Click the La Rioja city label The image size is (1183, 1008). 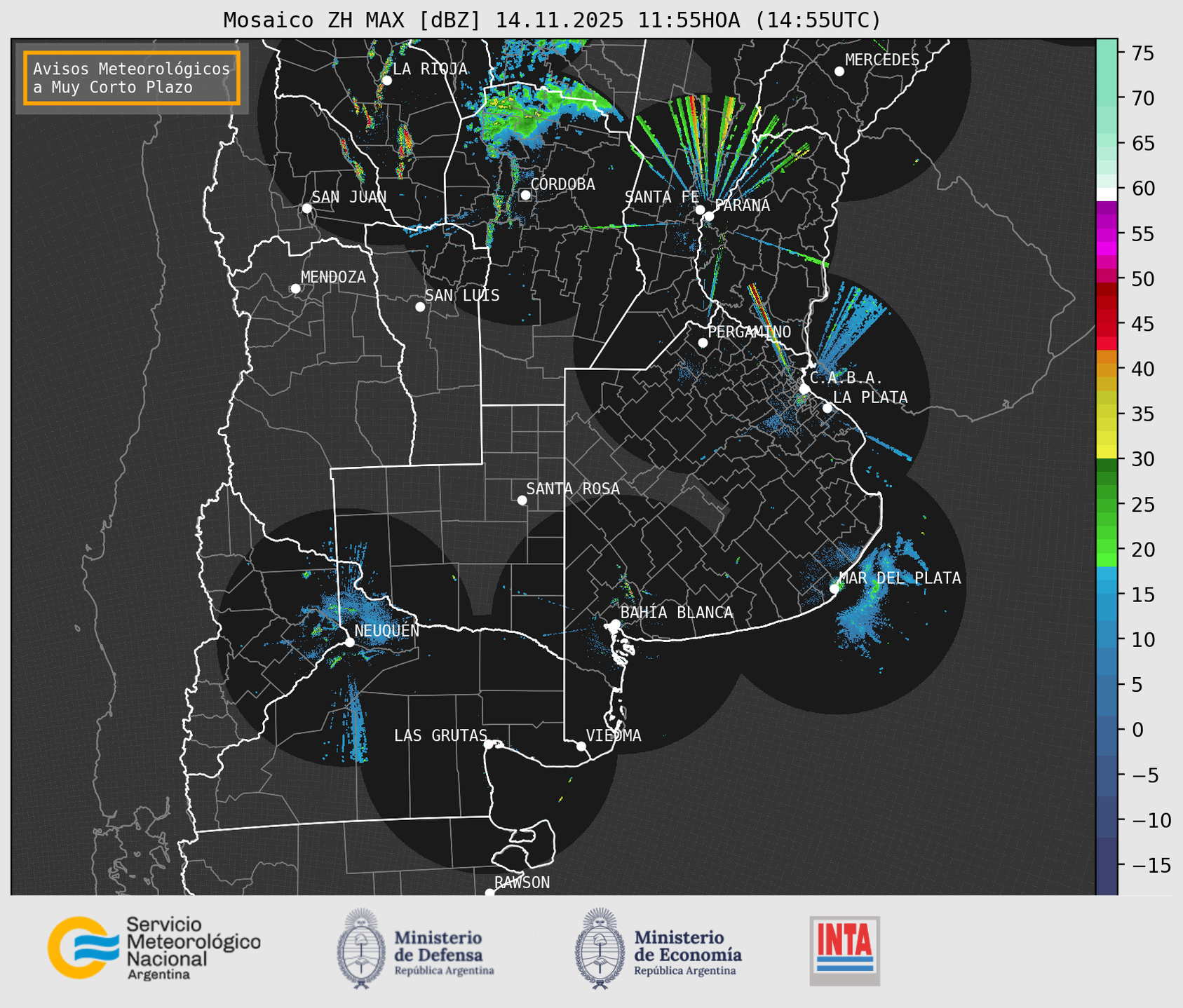(429, 69)
